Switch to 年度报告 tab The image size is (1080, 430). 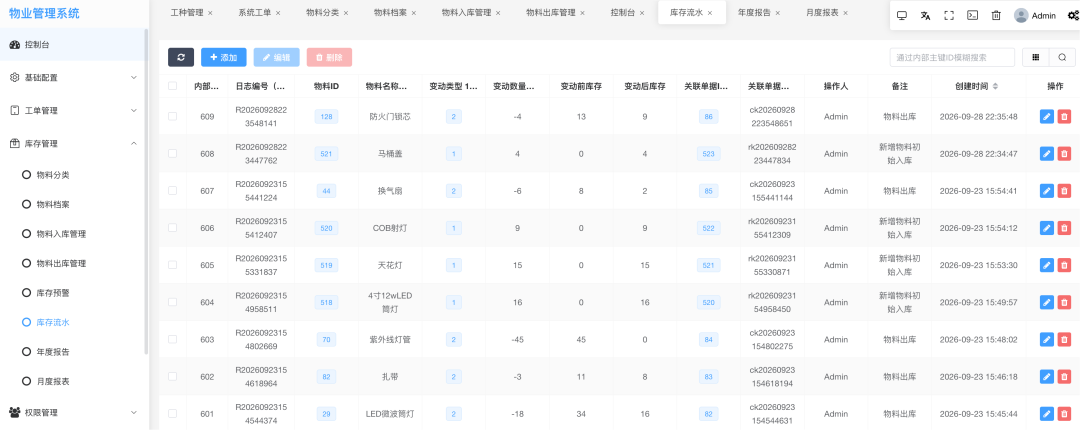coord(754,13)
